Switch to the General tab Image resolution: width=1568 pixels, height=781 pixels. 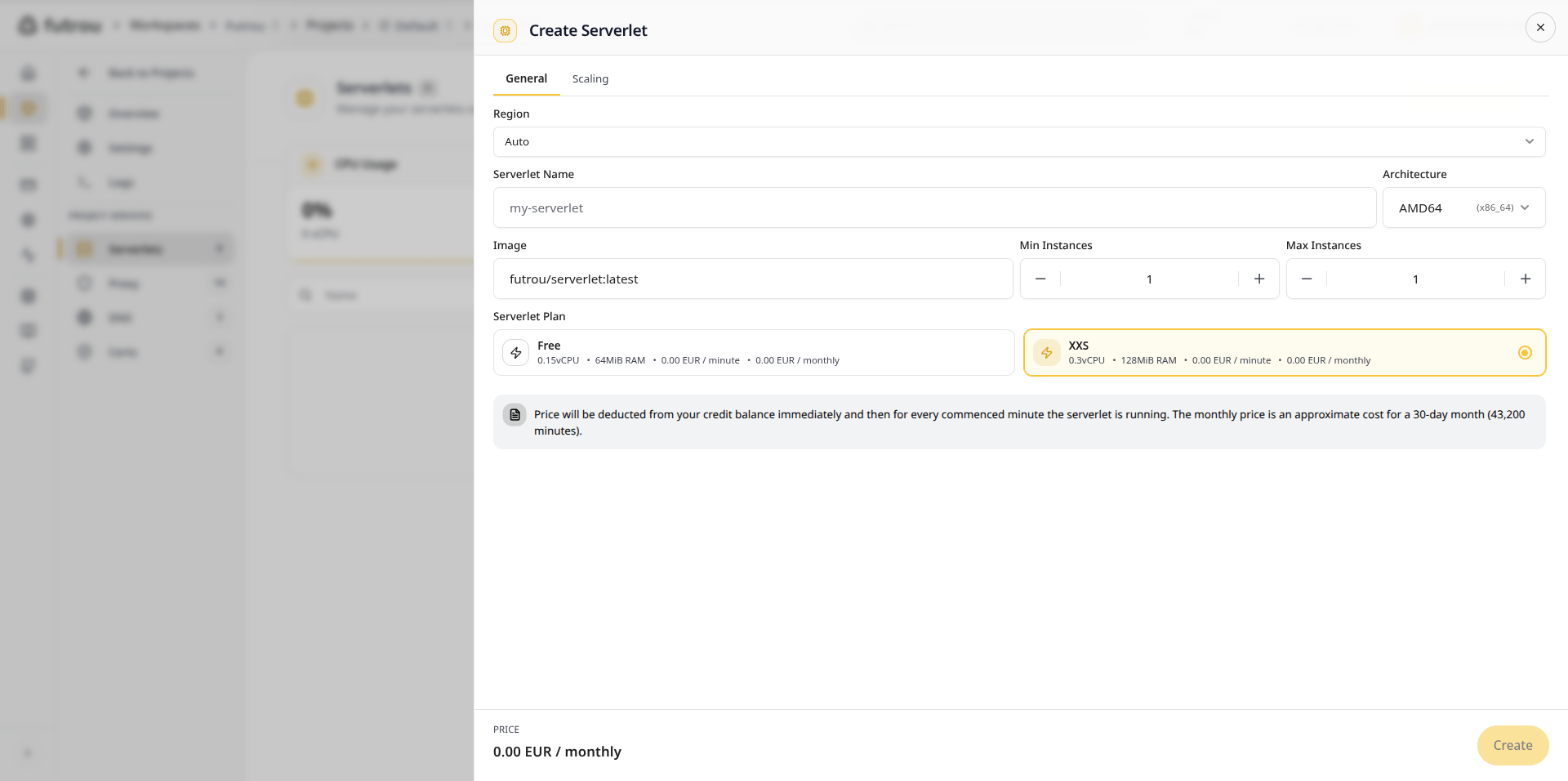(x=526, y=79)
